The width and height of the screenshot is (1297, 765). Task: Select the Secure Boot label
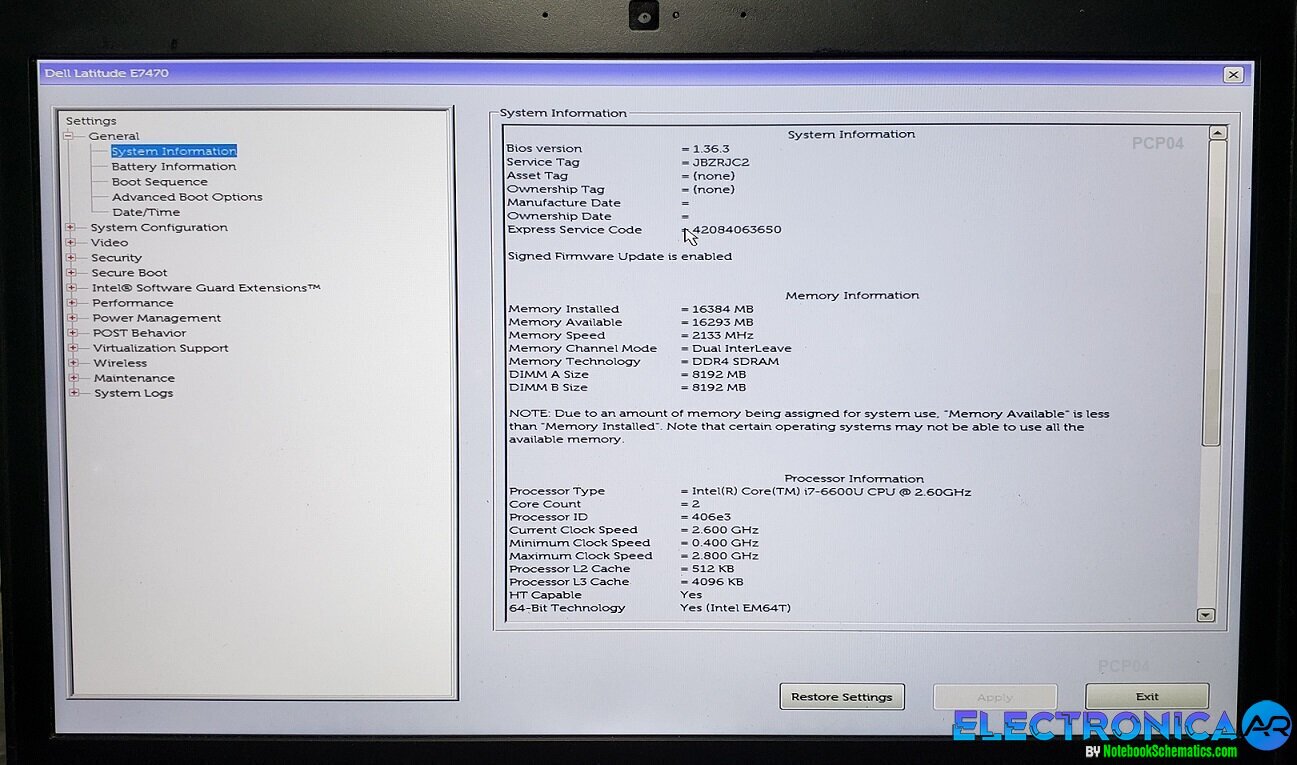pyautogui.click(x=129, y=272)
